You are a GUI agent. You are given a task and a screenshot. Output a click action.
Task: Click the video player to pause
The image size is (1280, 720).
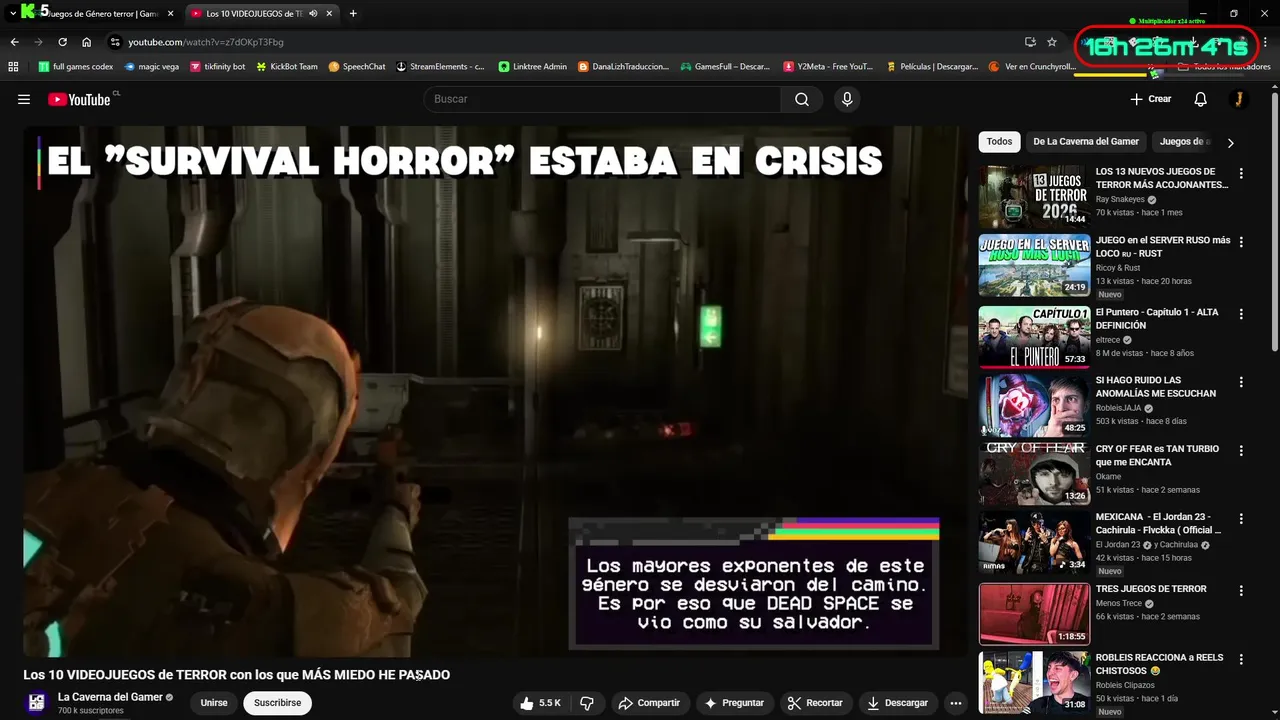coord(495,390)
